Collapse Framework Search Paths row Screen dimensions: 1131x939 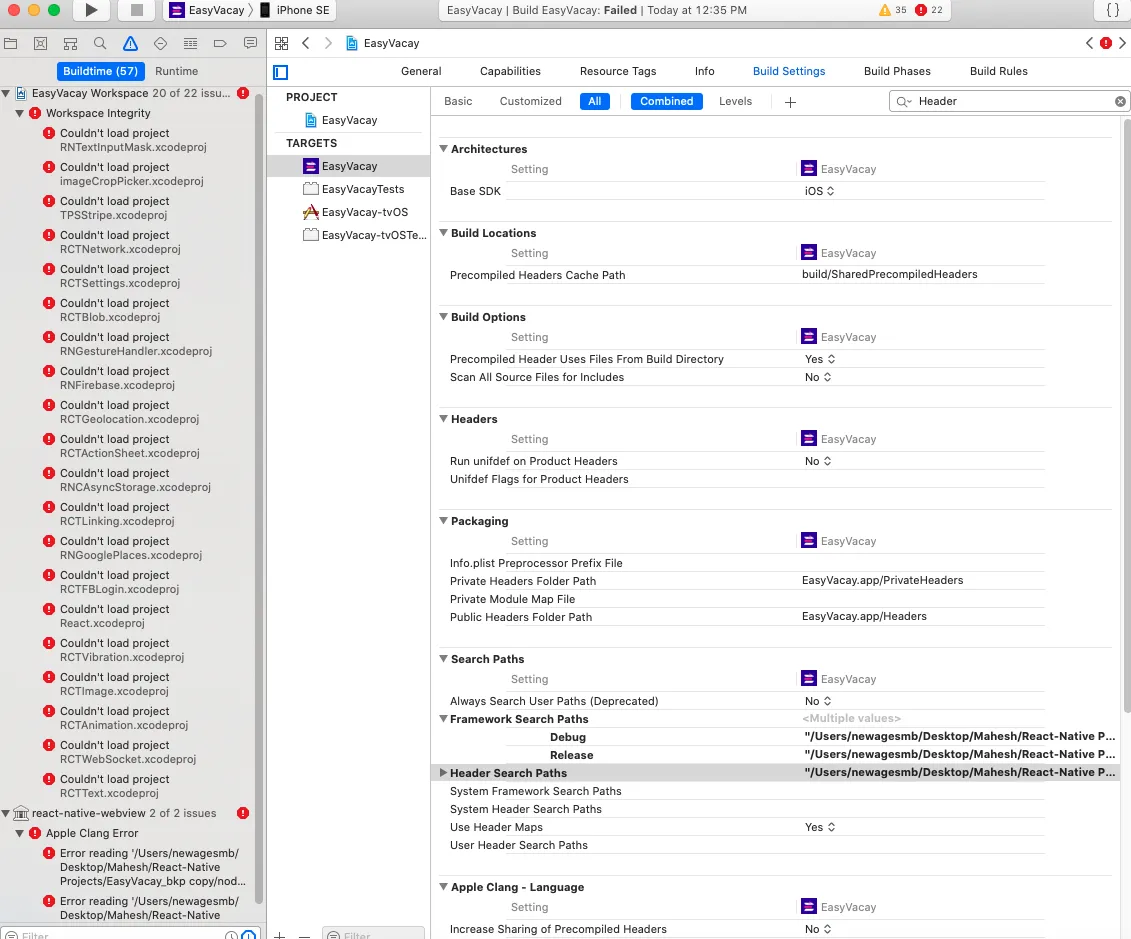pos(443,719)
